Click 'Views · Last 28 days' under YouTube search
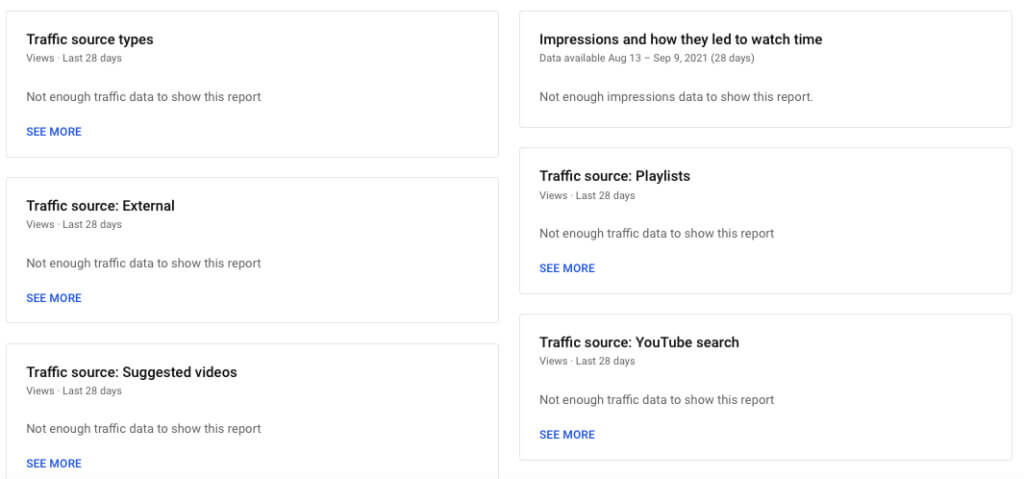Image resolution: width=1024 pixels, height=479 pixels. click(587, 361)
